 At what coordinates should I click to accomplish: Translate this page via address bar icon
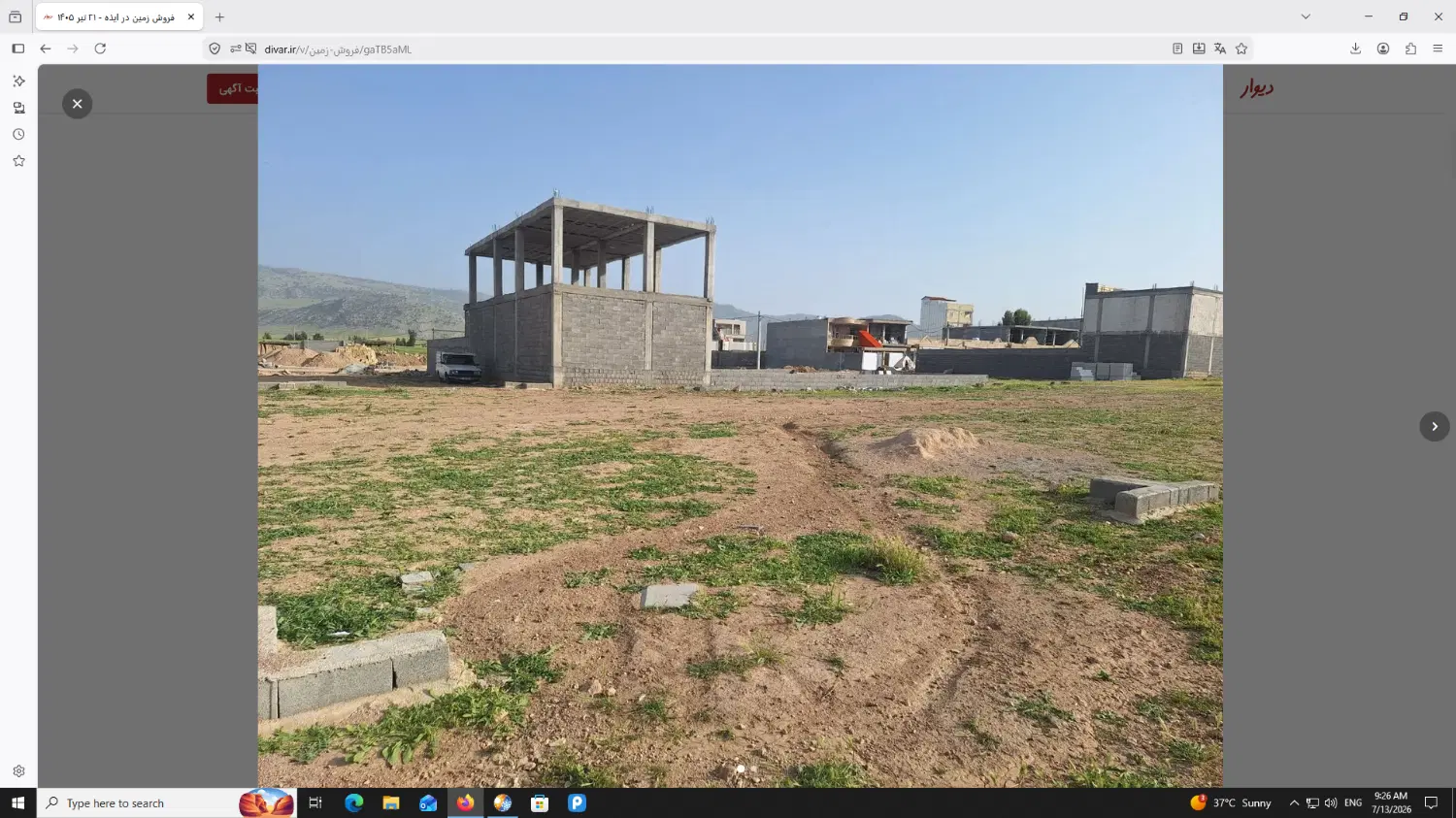click(1220, 49)
